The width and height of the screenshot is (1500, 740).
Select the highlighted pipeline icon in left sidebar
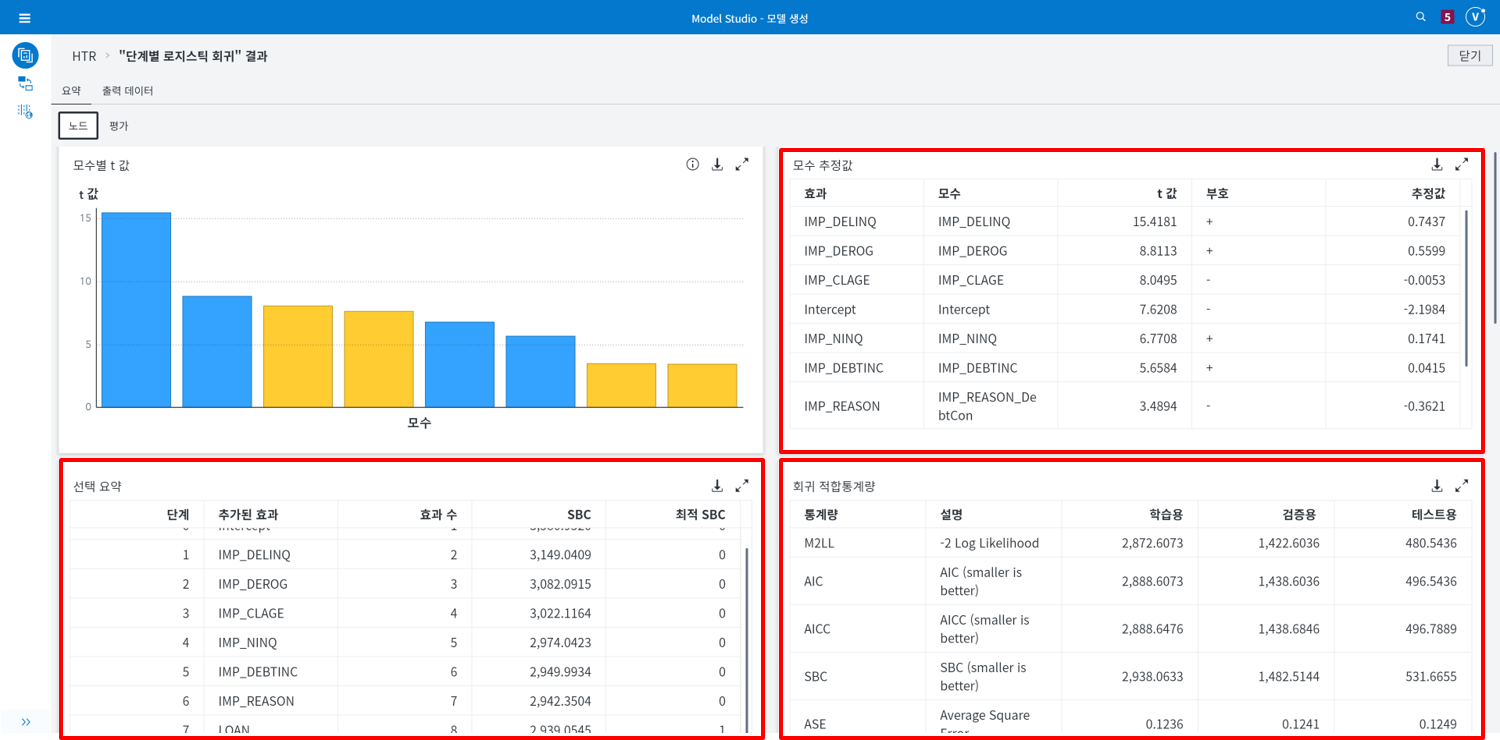(x=24, y=53)
